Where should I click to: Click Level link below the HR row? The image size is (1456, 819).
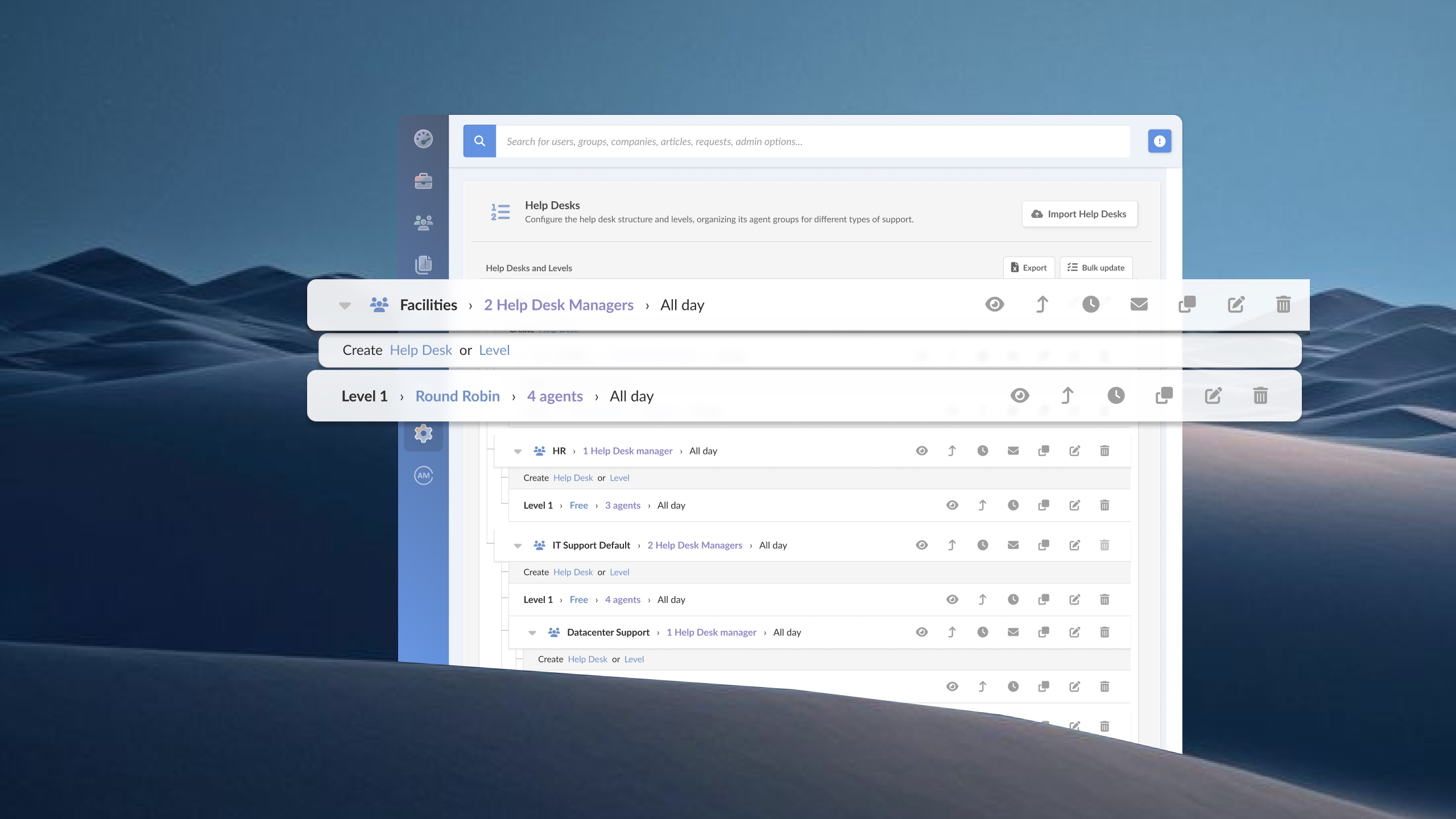click(x=619, y=478)
